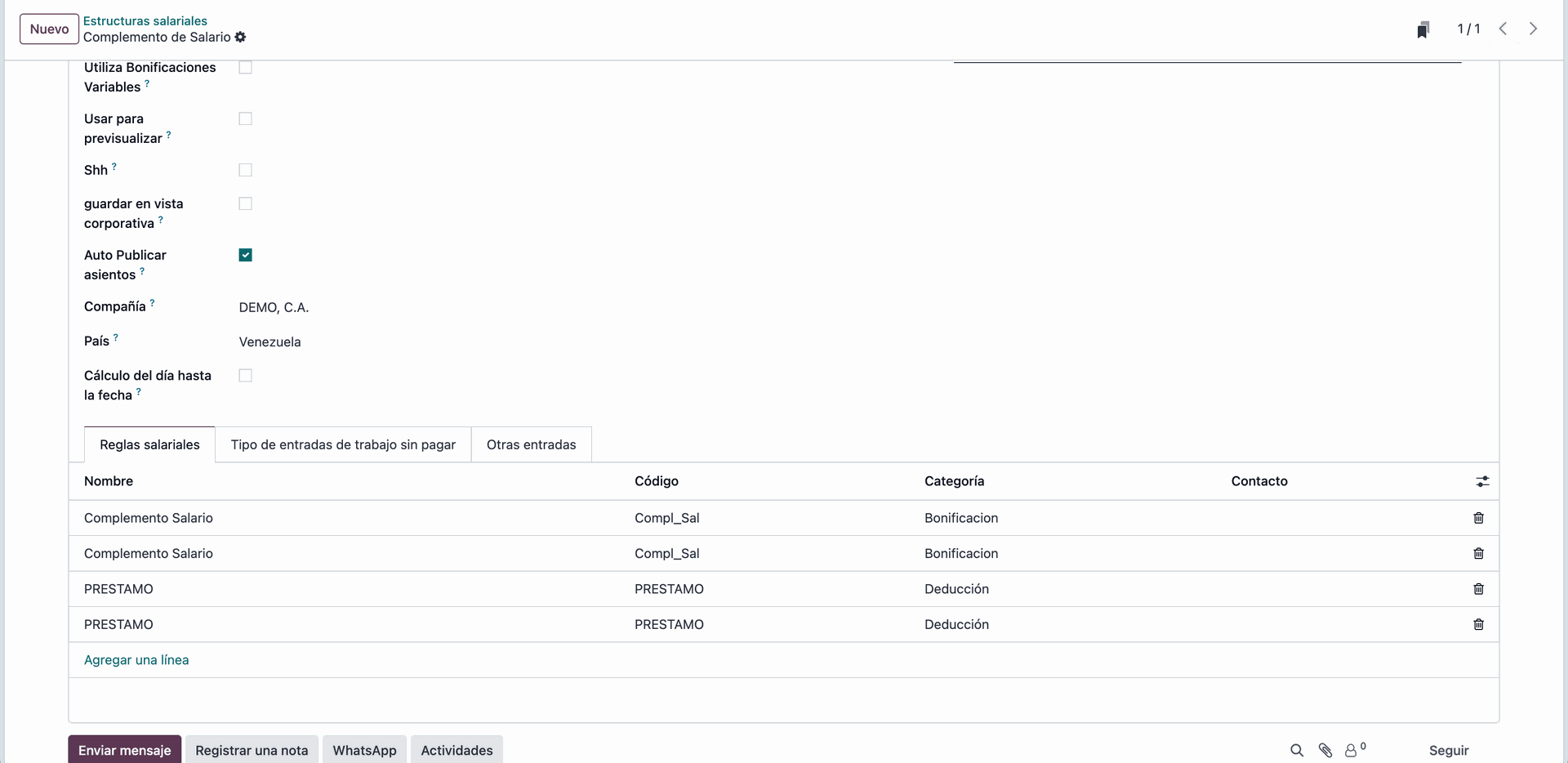Open column settings adjust icon
The image size is (1568, 763).
pyautogui.click(x=1482, y=482)
